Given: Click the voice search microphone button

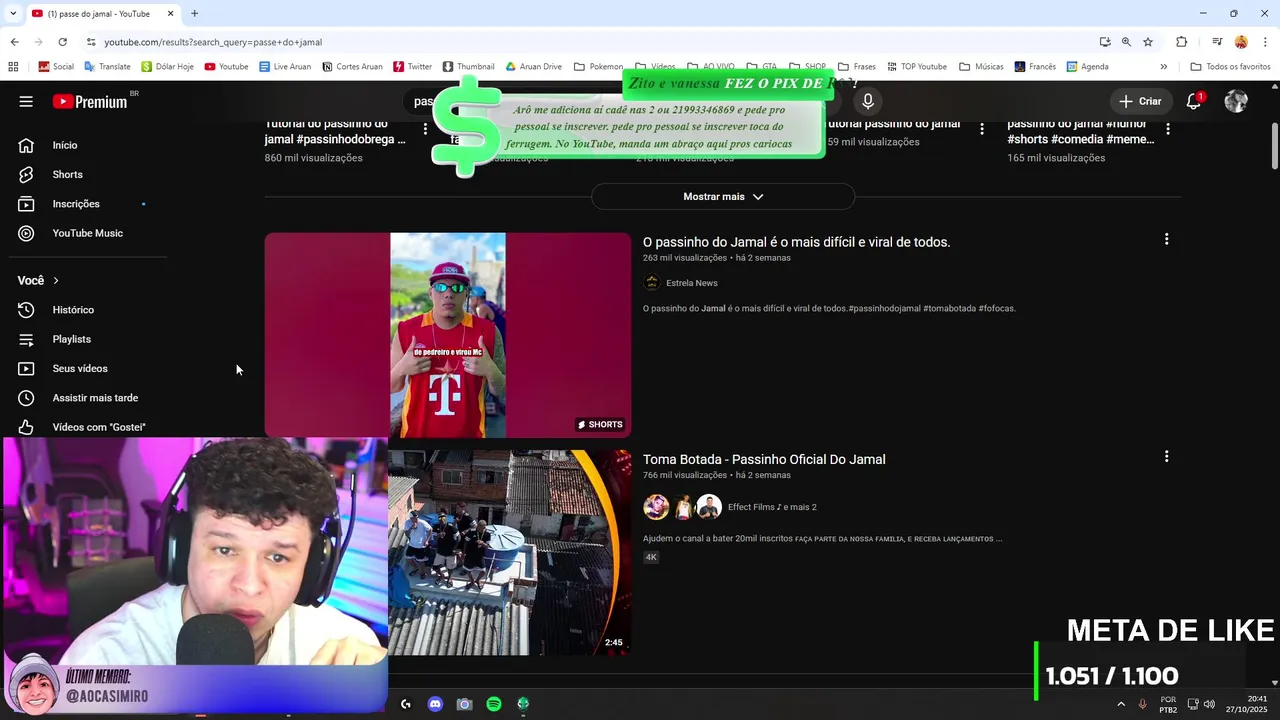Looking at the screenshot, I should [x=868, y=101].
